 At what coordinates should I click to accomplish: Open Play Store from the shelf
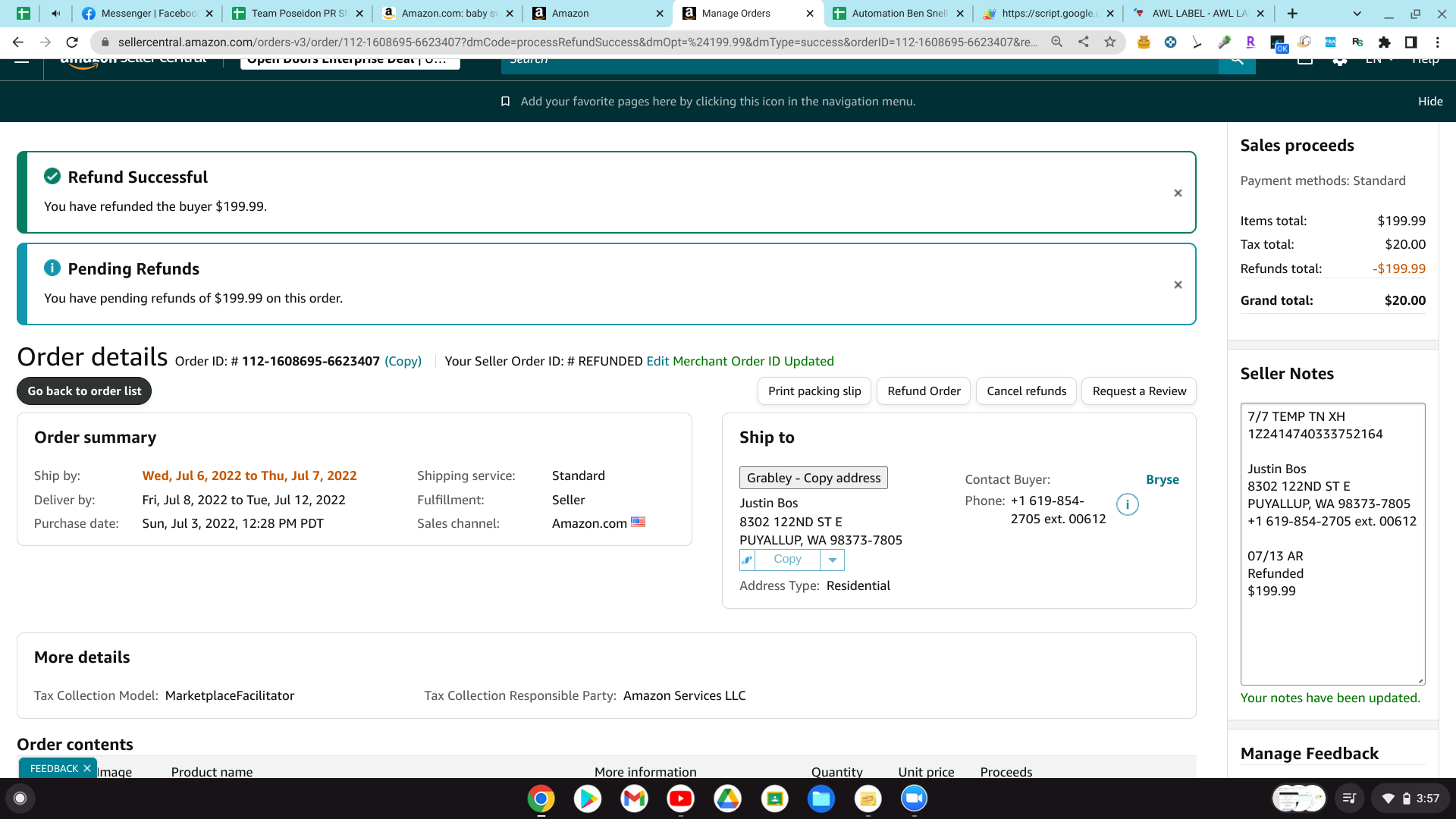click(x=588, y=799)
